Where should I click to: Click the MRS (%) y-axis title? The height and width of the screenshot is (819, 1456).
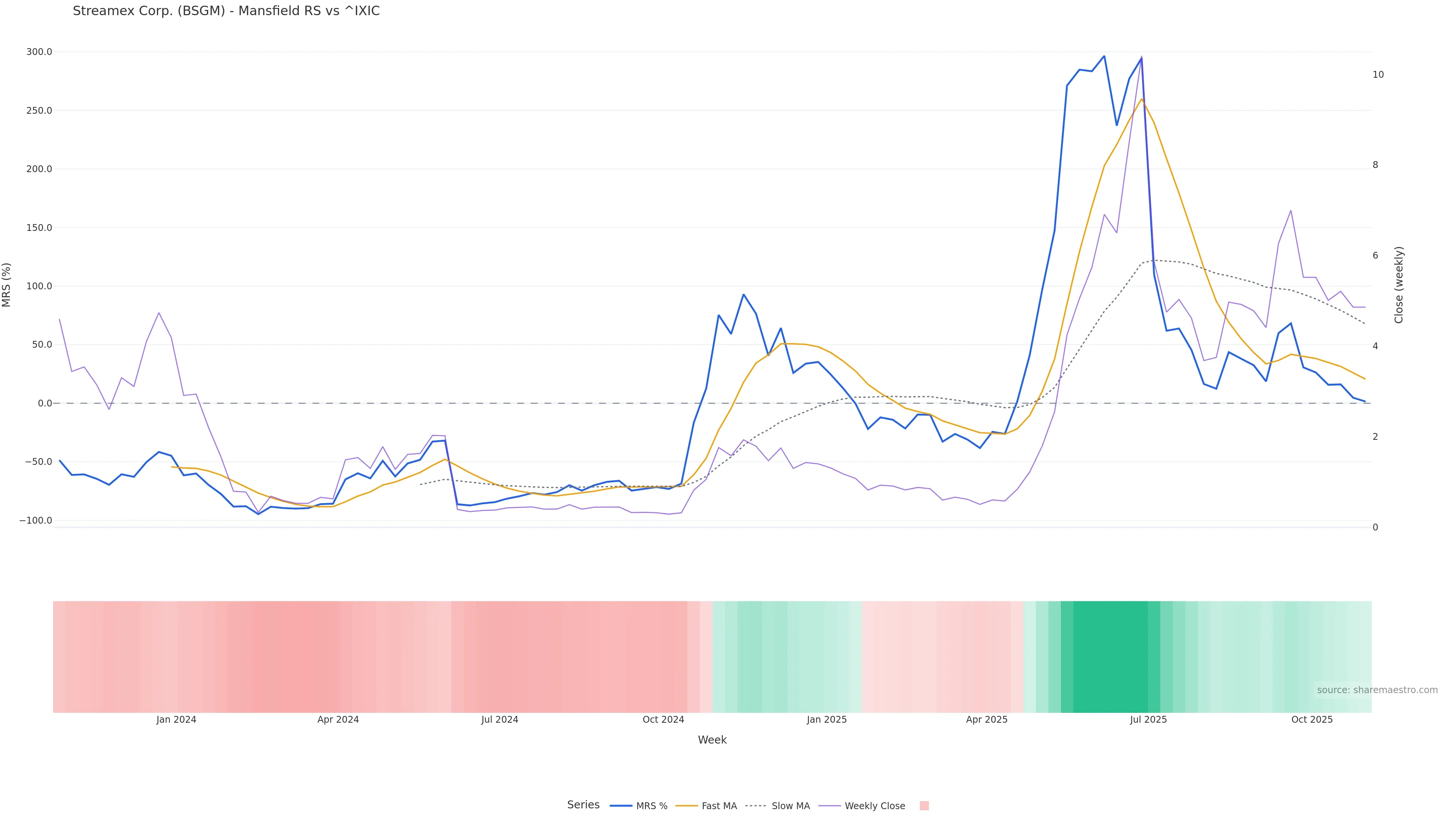pos(7,285)
